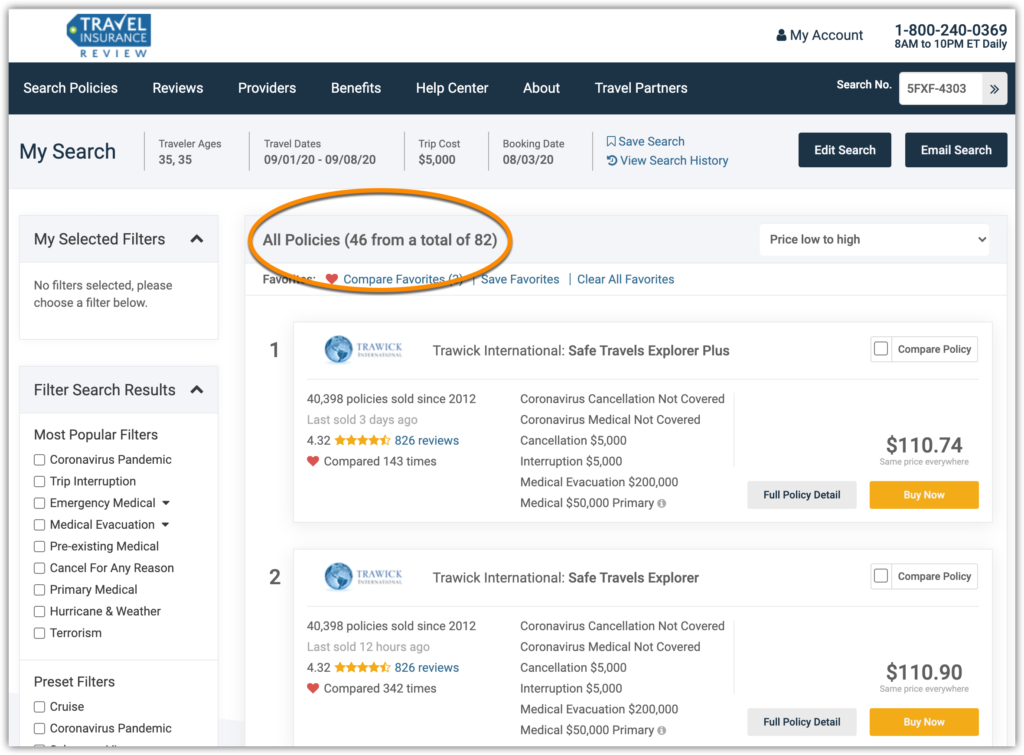Viewport: 1024px width, 755px height.
Task: Check Coronavirus Pandemic under Preset Filters
Action: [x=40, y=728]
